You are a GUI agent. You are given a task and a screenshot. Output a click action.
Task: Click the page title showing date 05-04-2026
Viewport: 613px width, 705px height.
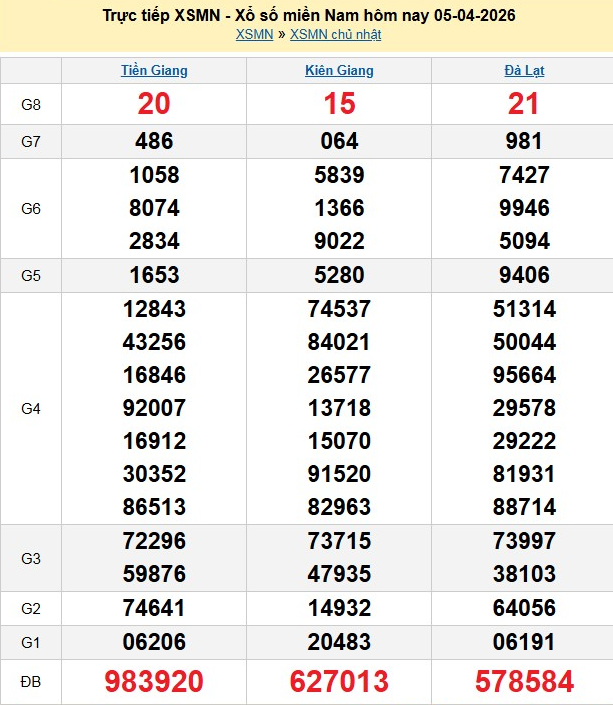(x=309, y=16)
